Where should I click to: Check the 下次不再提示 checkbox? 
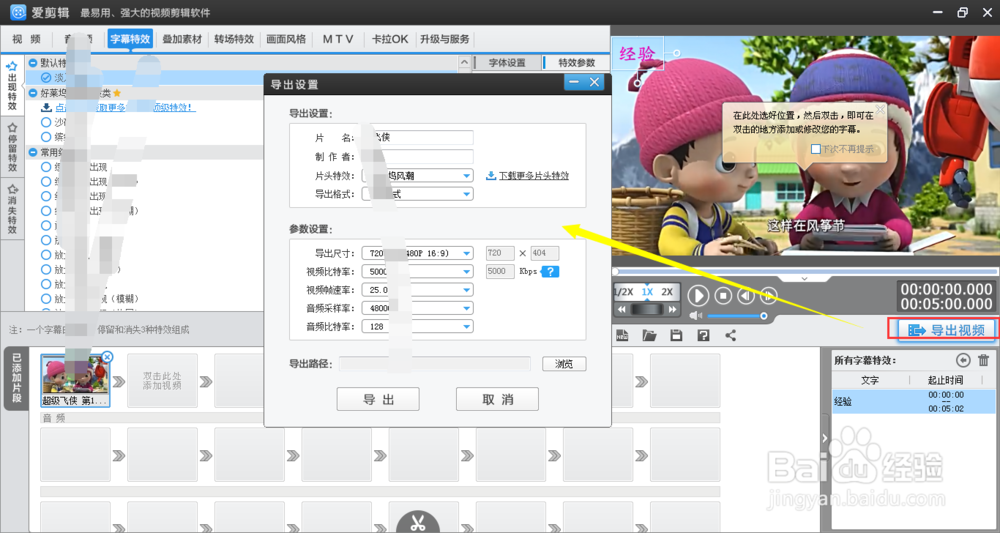click(816, 149)
